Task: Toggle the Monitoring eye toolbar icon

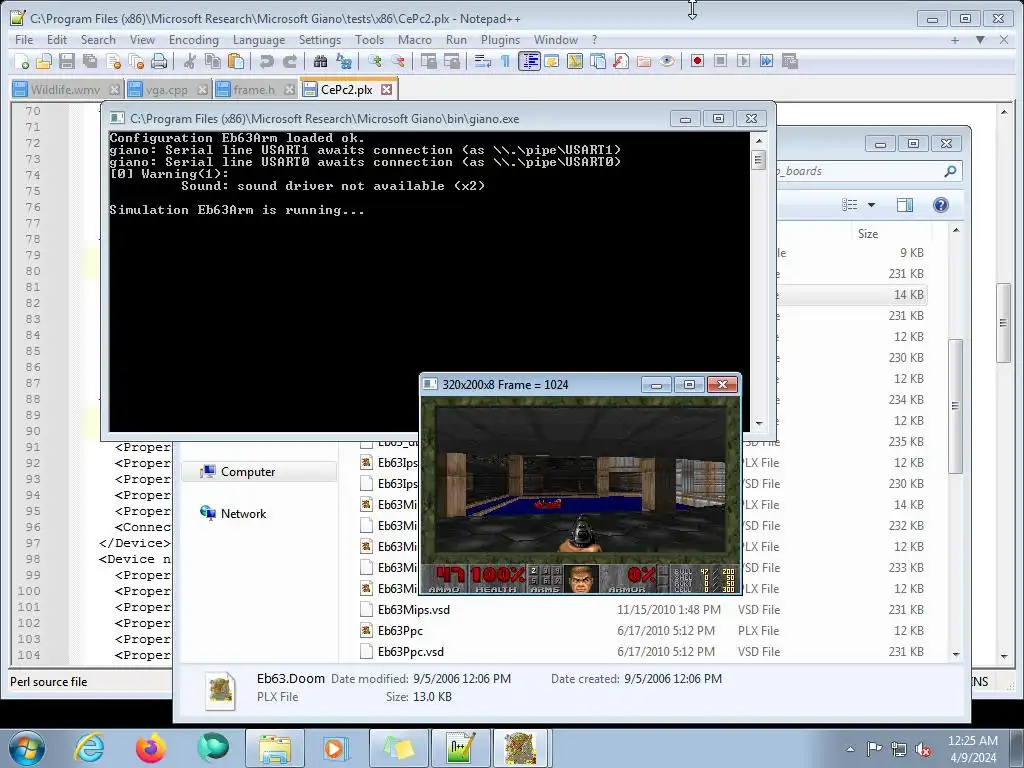Action: 667,61
